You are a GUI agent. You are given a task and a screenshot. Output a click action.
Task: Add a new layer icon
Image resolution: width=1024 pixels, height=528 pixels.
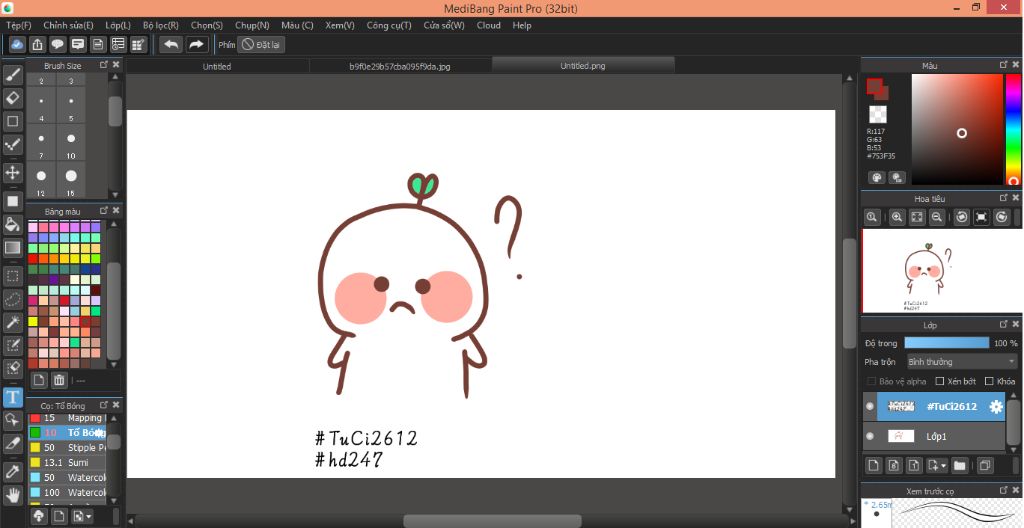872,465
